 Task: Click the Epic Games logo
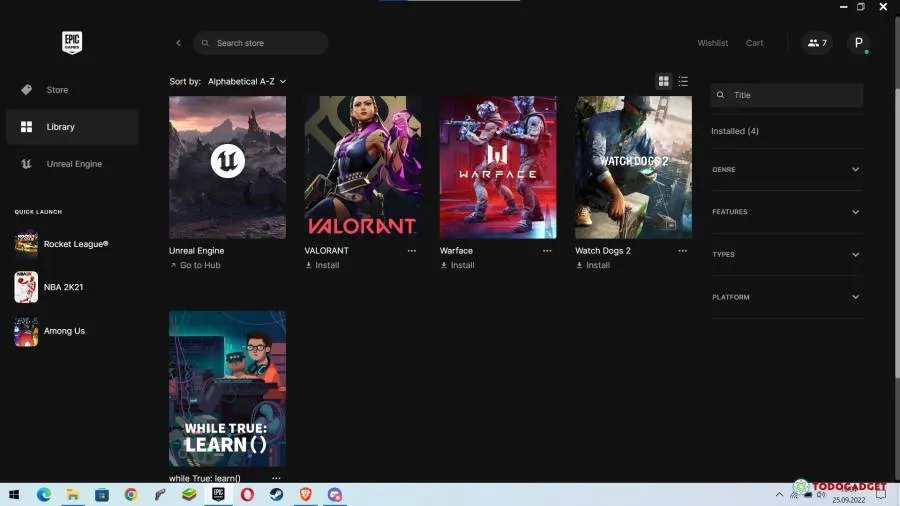tap(72, 42)
